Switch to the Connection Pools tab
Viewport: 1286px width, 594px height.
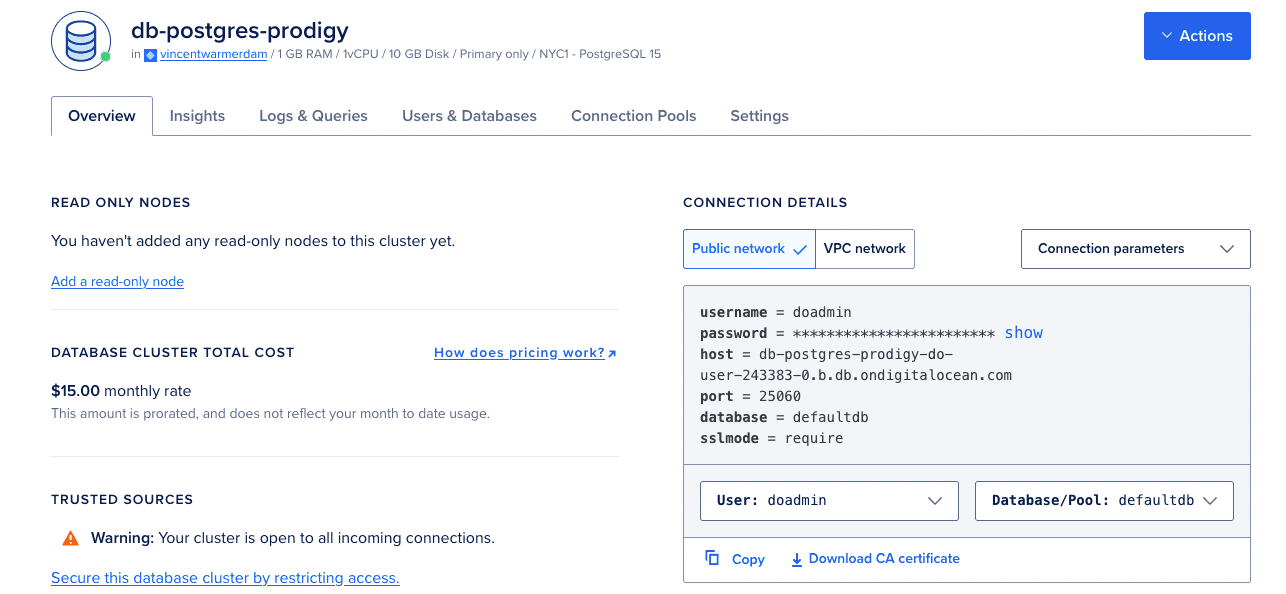[633, 116]
